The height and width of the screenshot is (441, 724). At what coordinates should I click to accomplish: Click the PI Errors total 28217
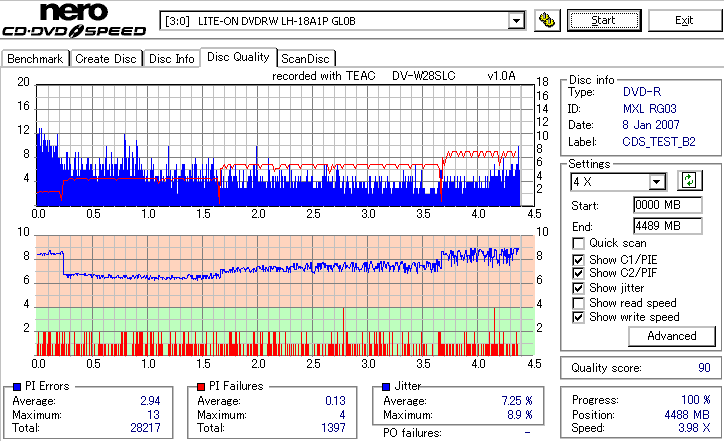(145, 428)
